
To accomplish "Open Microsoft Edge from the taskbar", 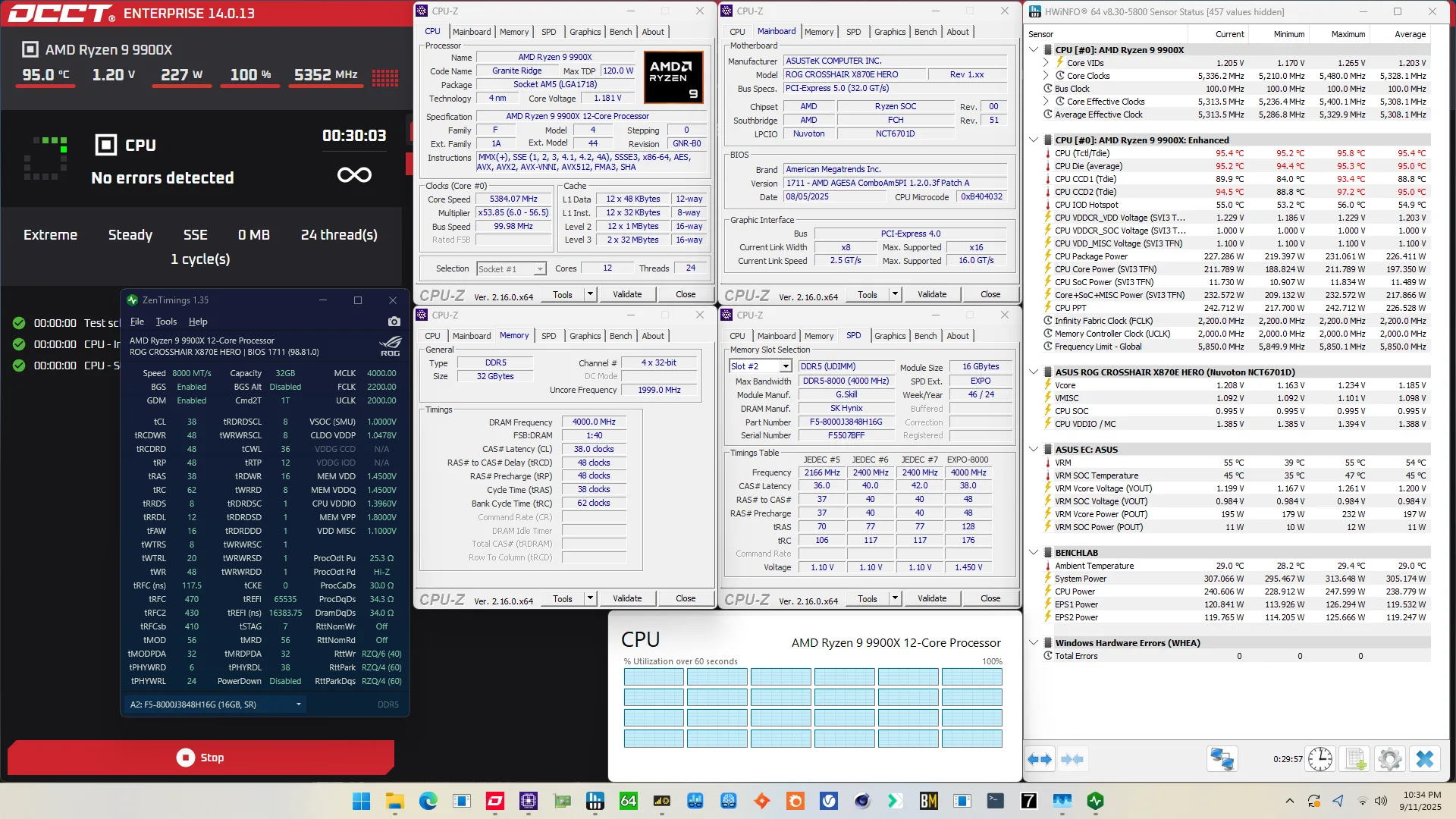I will click(428, 801).
